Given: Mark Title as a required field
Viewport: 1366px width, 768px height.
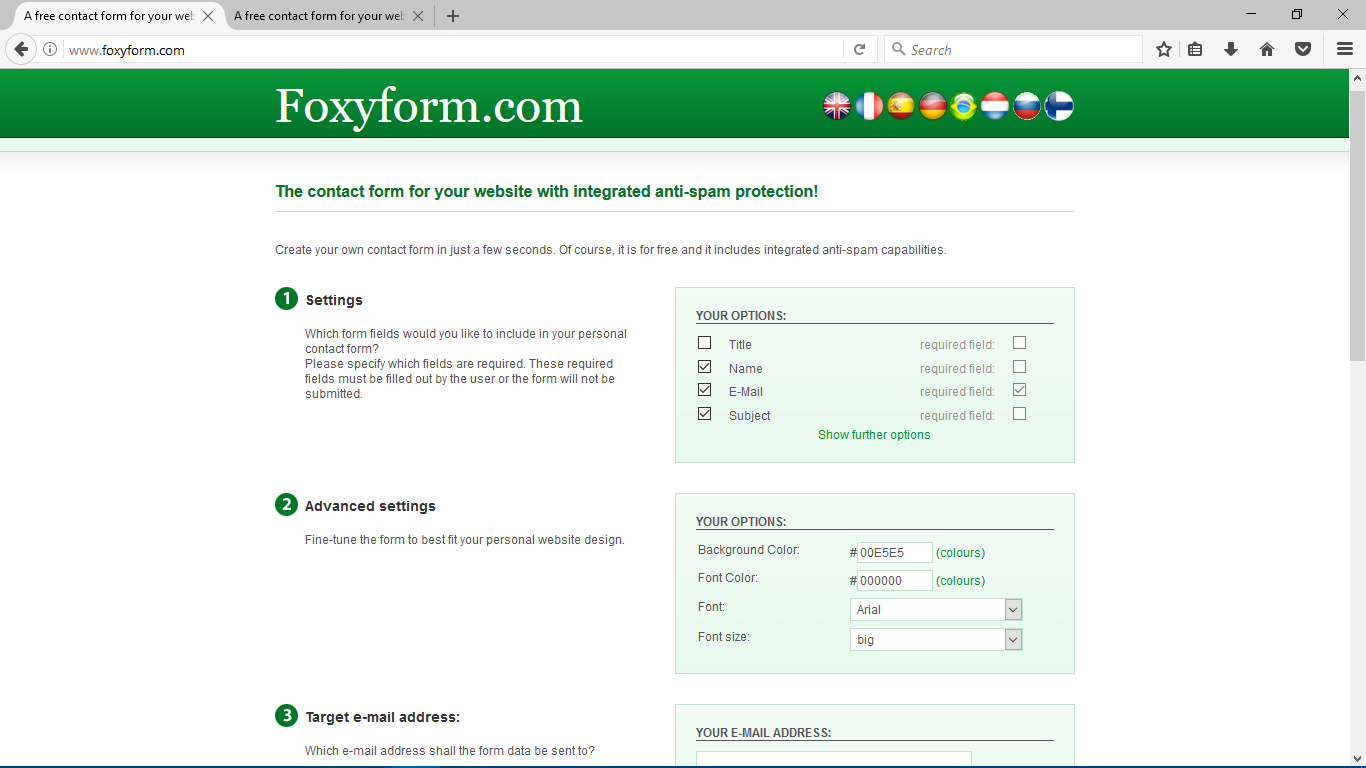Looking at the screenshot, I should coord(1020,343).
